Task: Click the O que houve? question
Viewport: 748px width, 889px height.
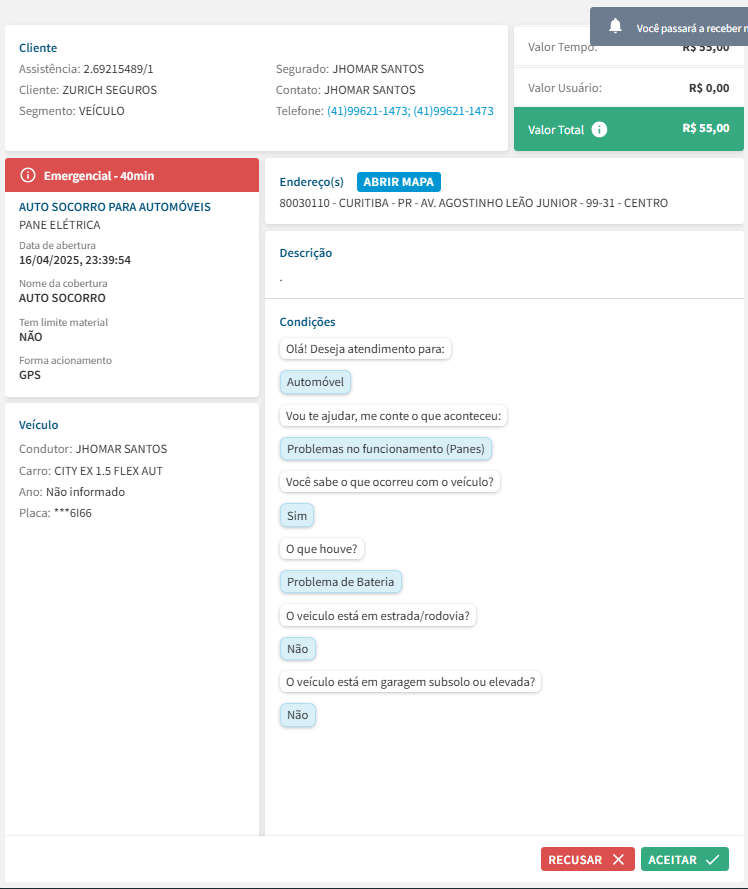Action: tap(322, 549)
